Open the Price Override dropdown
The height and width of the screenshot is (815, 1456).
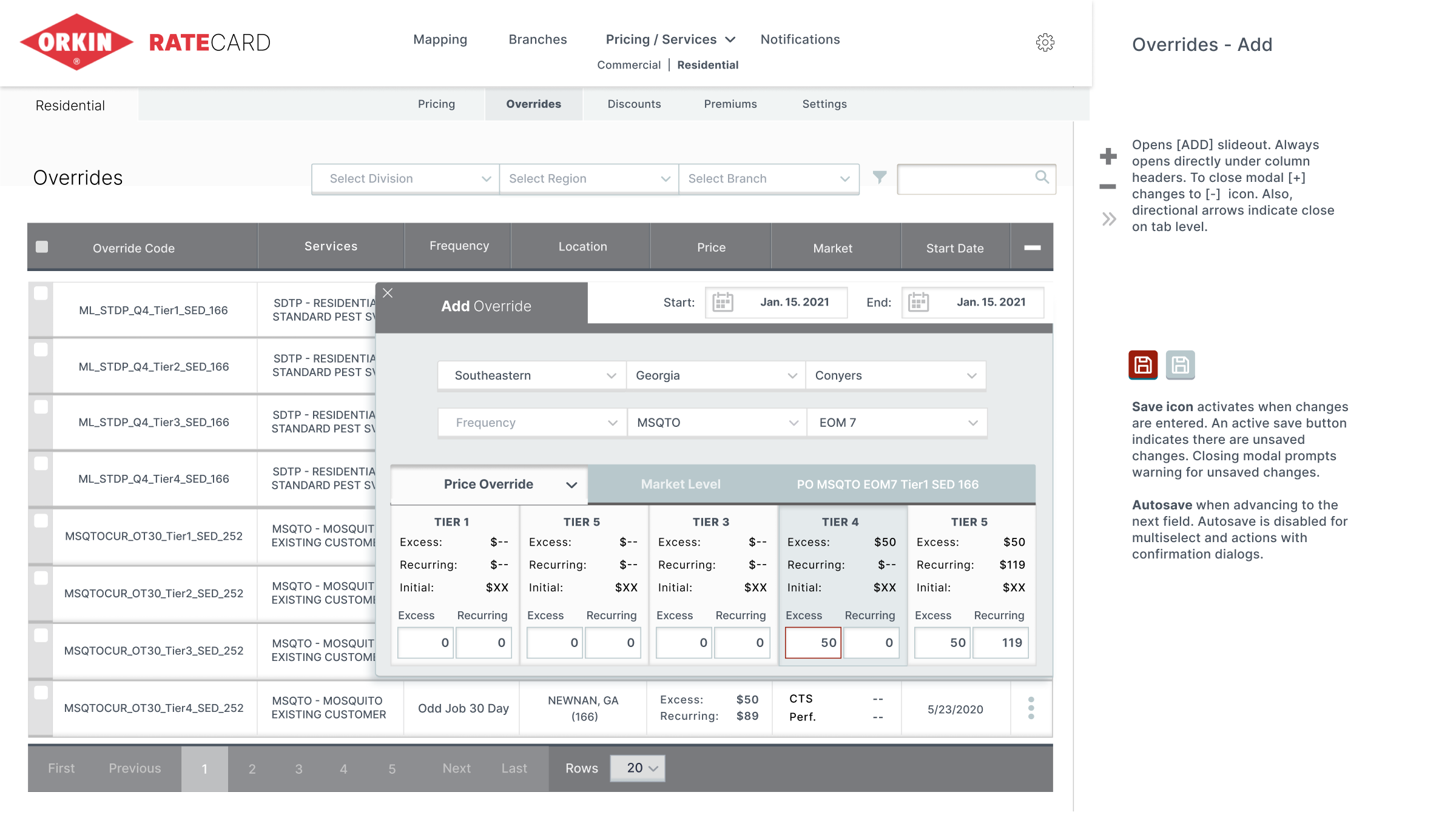point(489,485)
